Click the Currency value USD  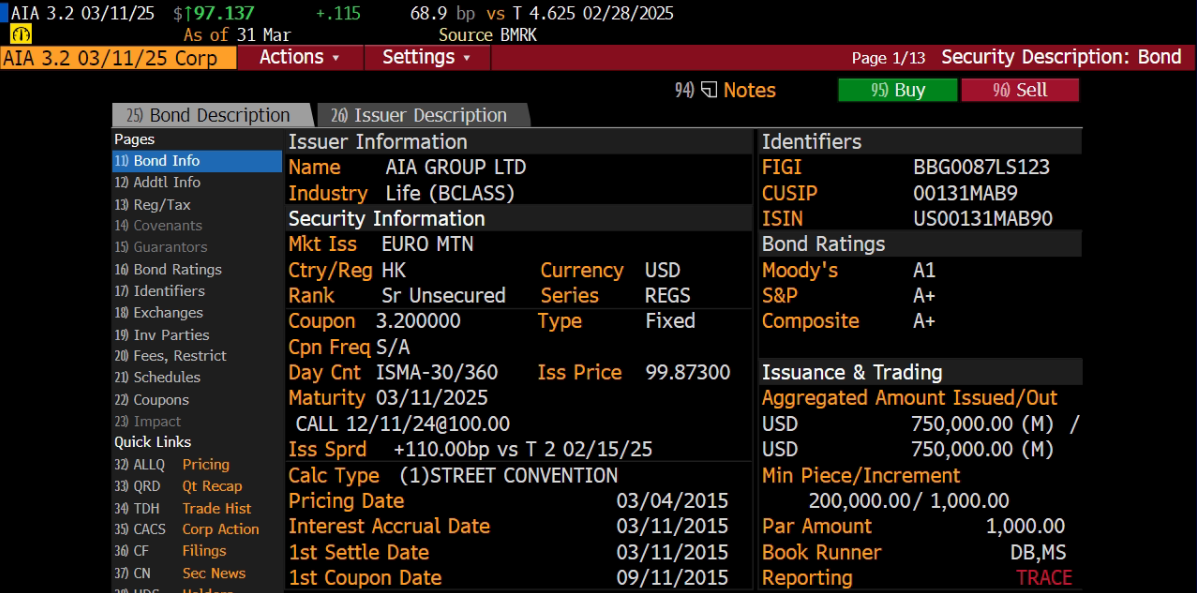pyautogui.click(x=663, y=270)
